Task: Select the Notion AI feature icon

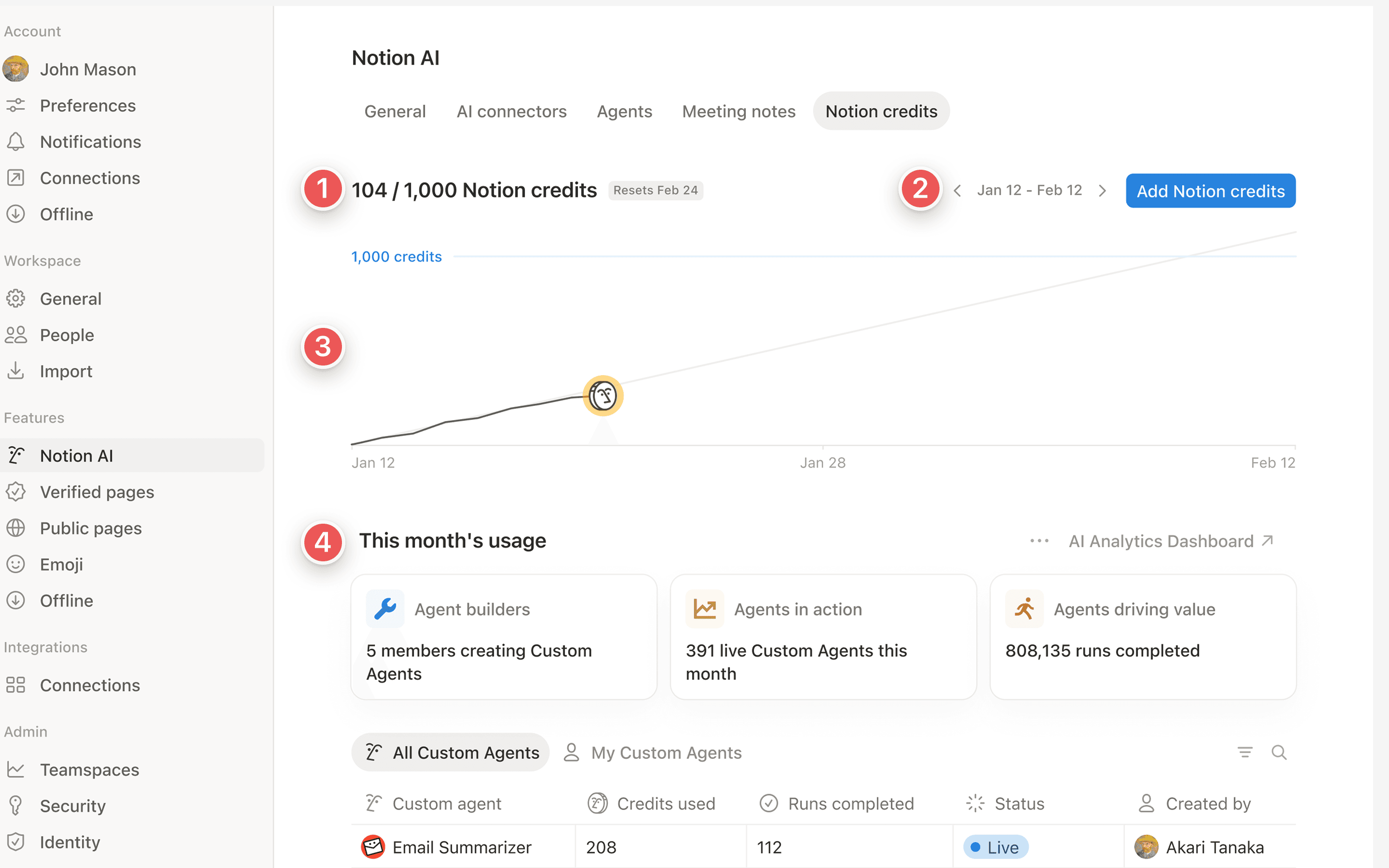Action: pos(15,455)
